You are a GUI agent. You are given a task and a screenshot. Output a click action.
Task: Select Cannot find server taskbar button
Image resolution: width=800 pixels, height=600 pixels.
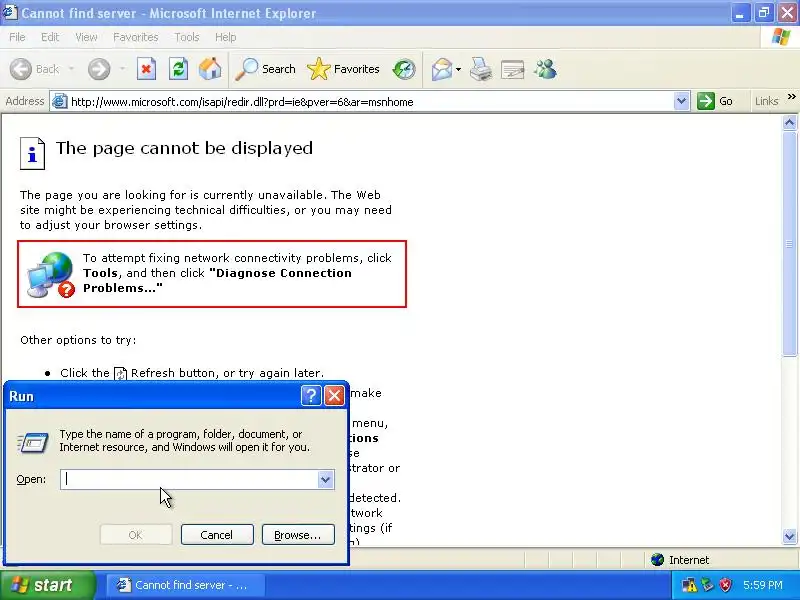[x=184, y=585]
